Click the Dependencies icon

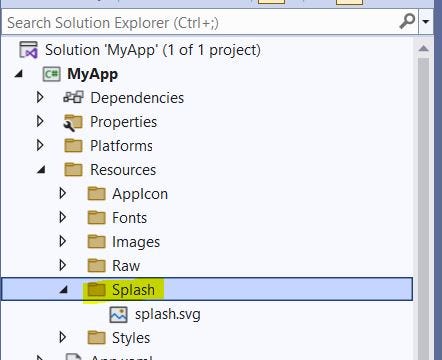(x=73, y=97)
